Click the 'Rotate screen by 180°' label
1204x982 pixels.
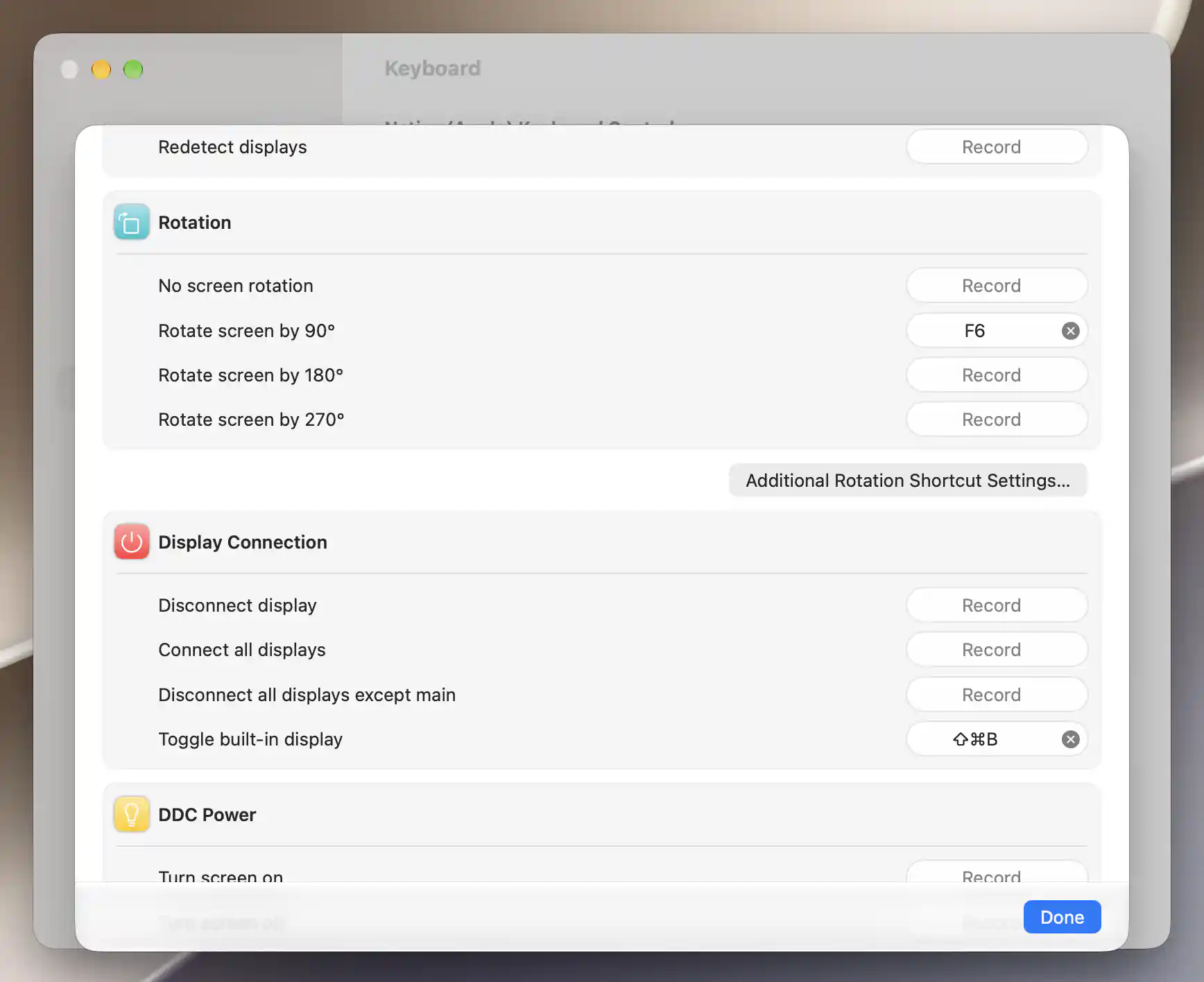click(x=251, y=375)
